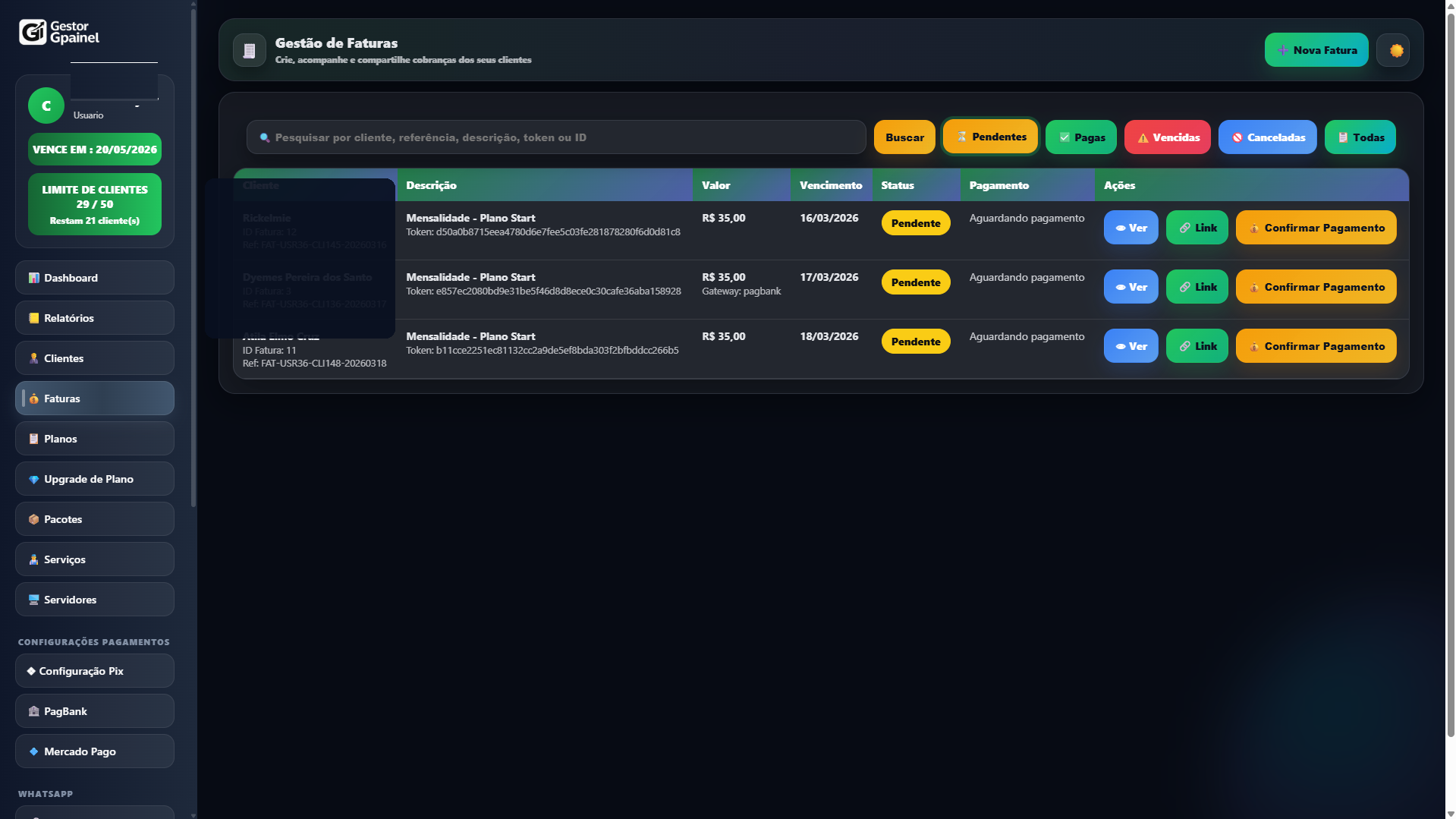
Task: Click the Gestor Gpainel logo
Action: click(x=59, y=33)
